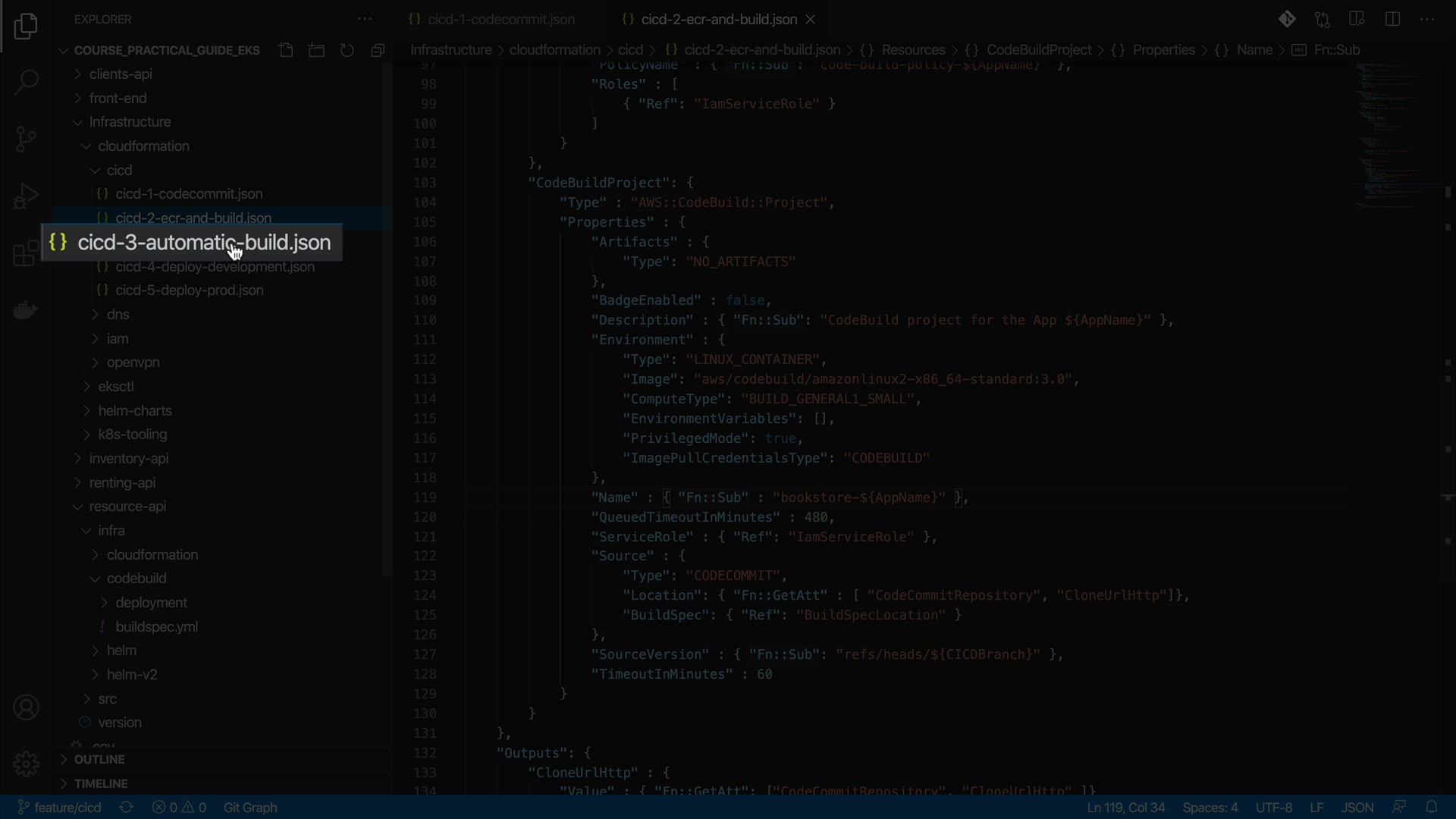Viewport: 1456px width, 819px height.
Task: Click the feature/cicd branch in status bar
Action: (x=61, y=808)
